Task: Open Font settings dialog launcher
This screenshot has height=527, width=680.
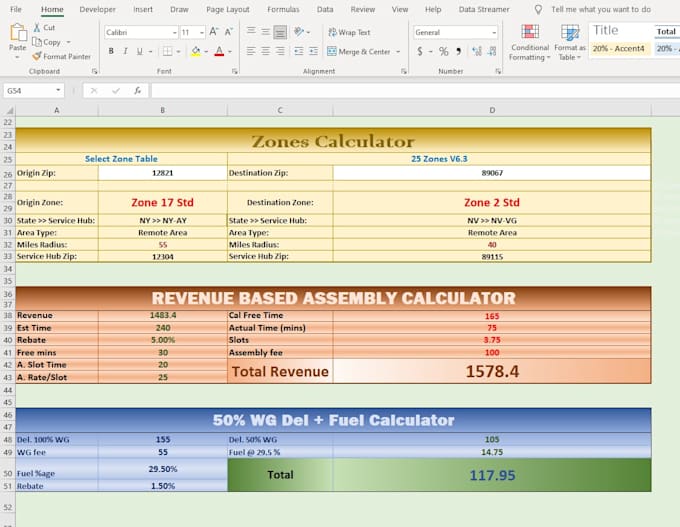Action: (235, 71)
